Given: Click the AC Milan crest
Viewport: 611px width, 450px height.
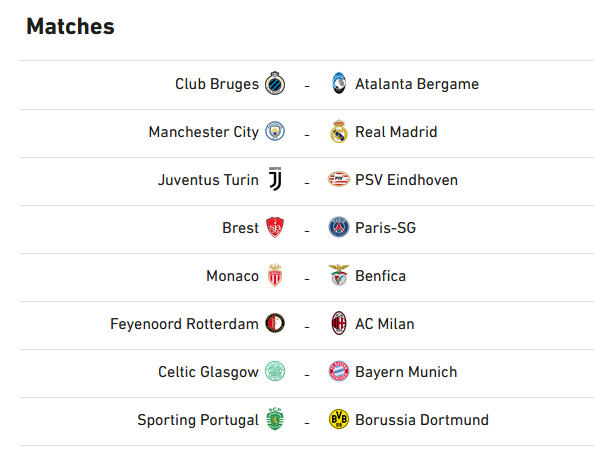Looking at the screenshot, I should click(339, 323).
